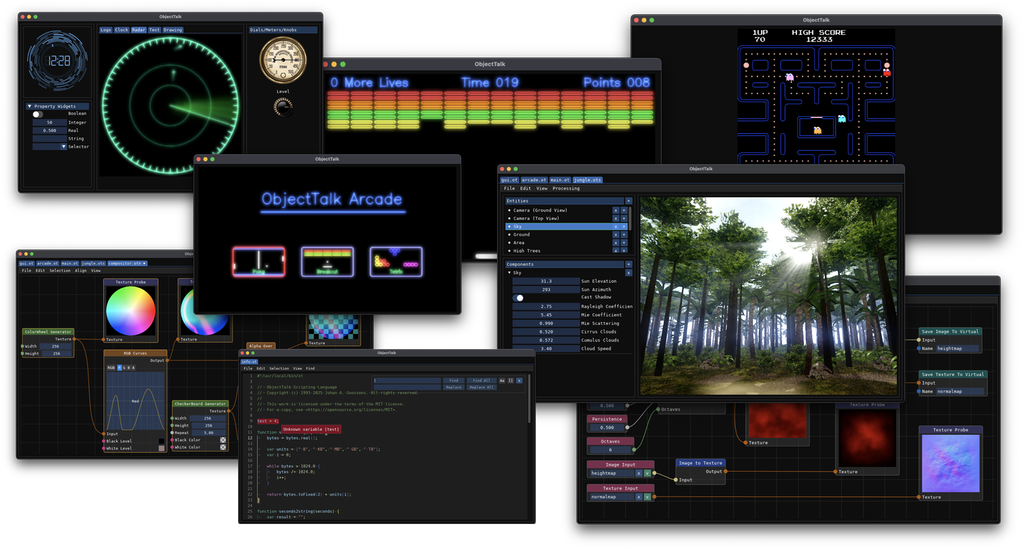The width and height of the screenshot is (1024, 549).
Task: Open Black Color picker in CheckerBoard Generator
Action: pos(223,440)
